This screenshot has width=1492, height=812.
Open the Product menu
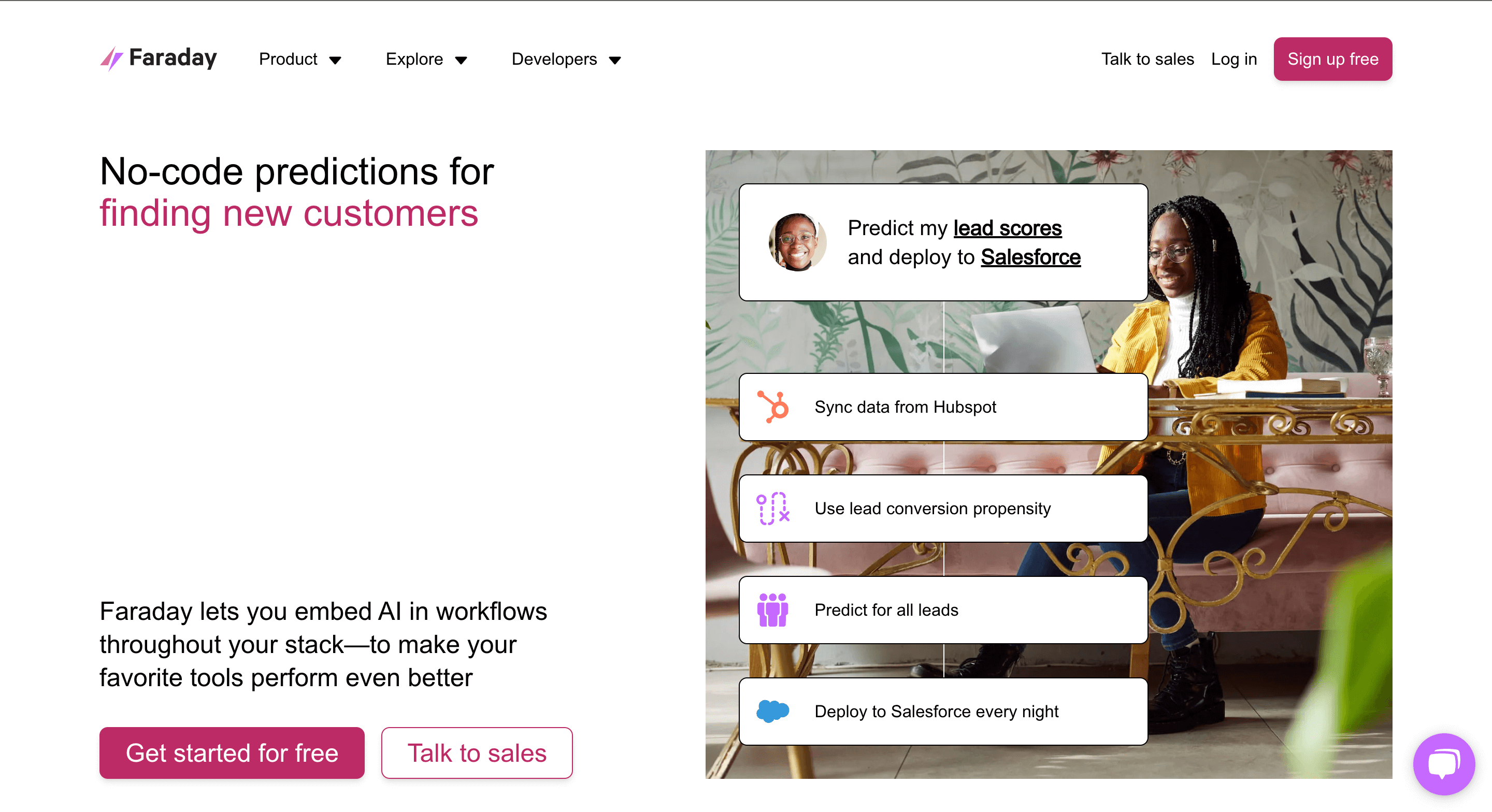coord(288,59)
